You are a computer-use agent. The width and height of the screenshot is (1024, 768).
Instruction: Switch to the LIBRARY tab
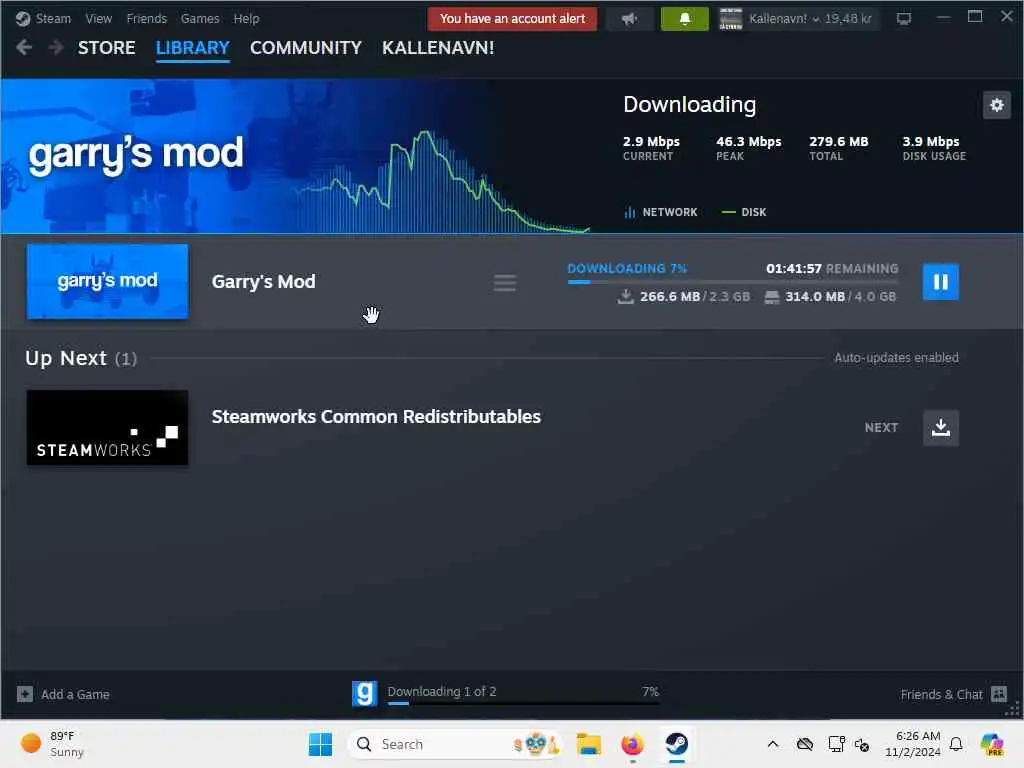[x=193, y=48]
